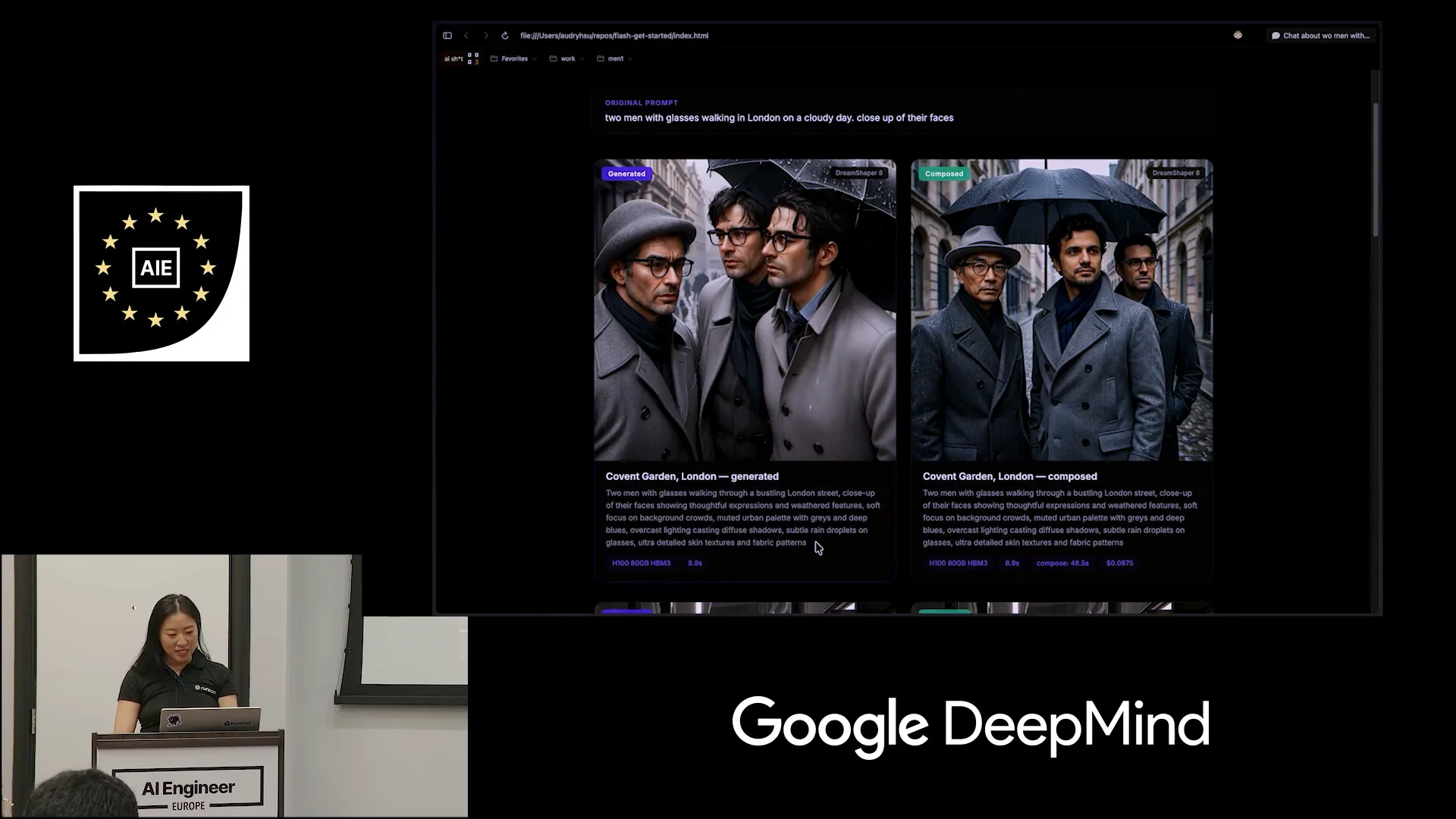Click the men1 folder icon
The image size is (1456, 819).
click(601, 58)
